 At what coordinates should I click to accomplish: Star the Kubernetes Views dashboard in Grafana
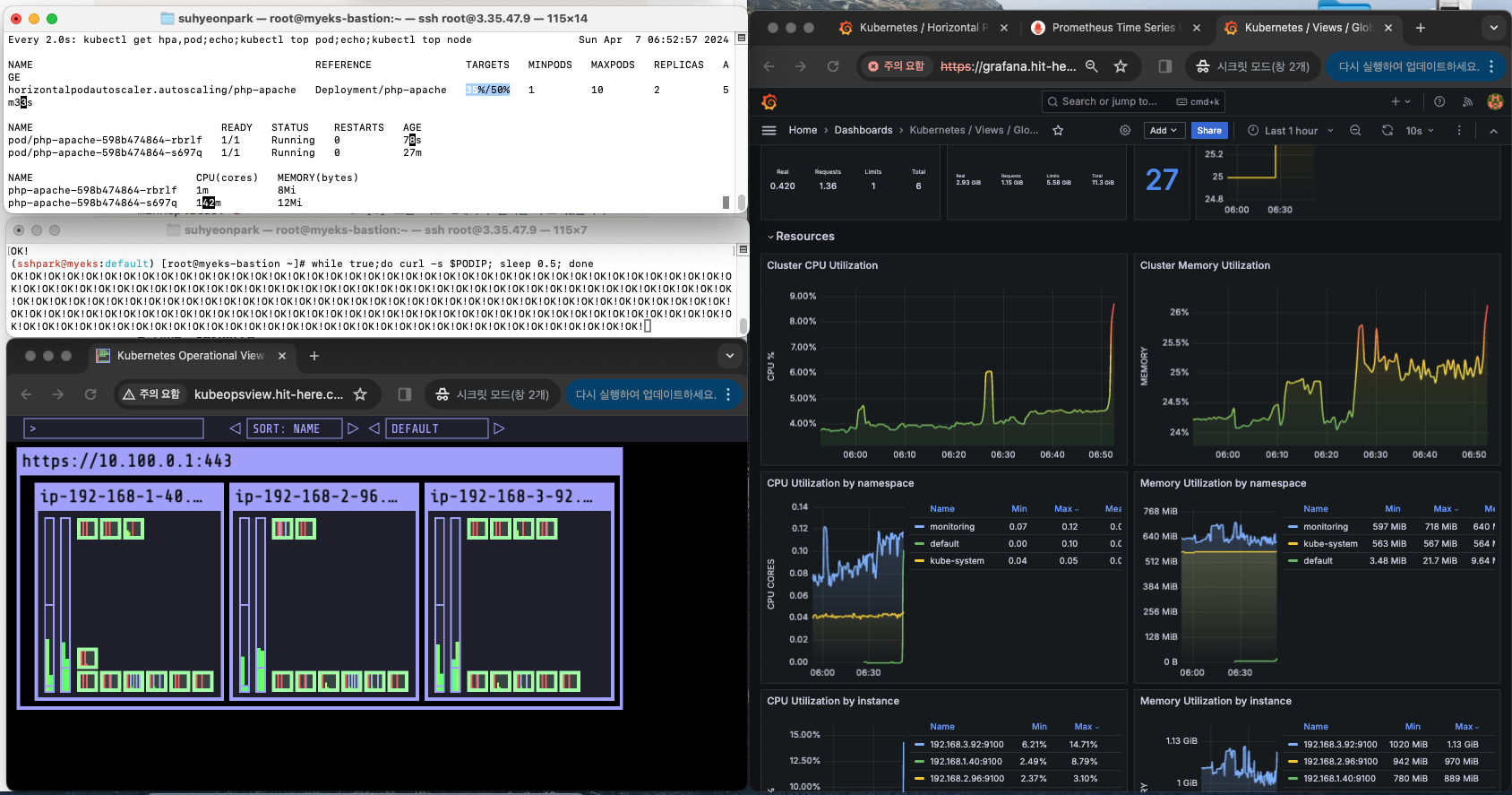click(1058, 130)
